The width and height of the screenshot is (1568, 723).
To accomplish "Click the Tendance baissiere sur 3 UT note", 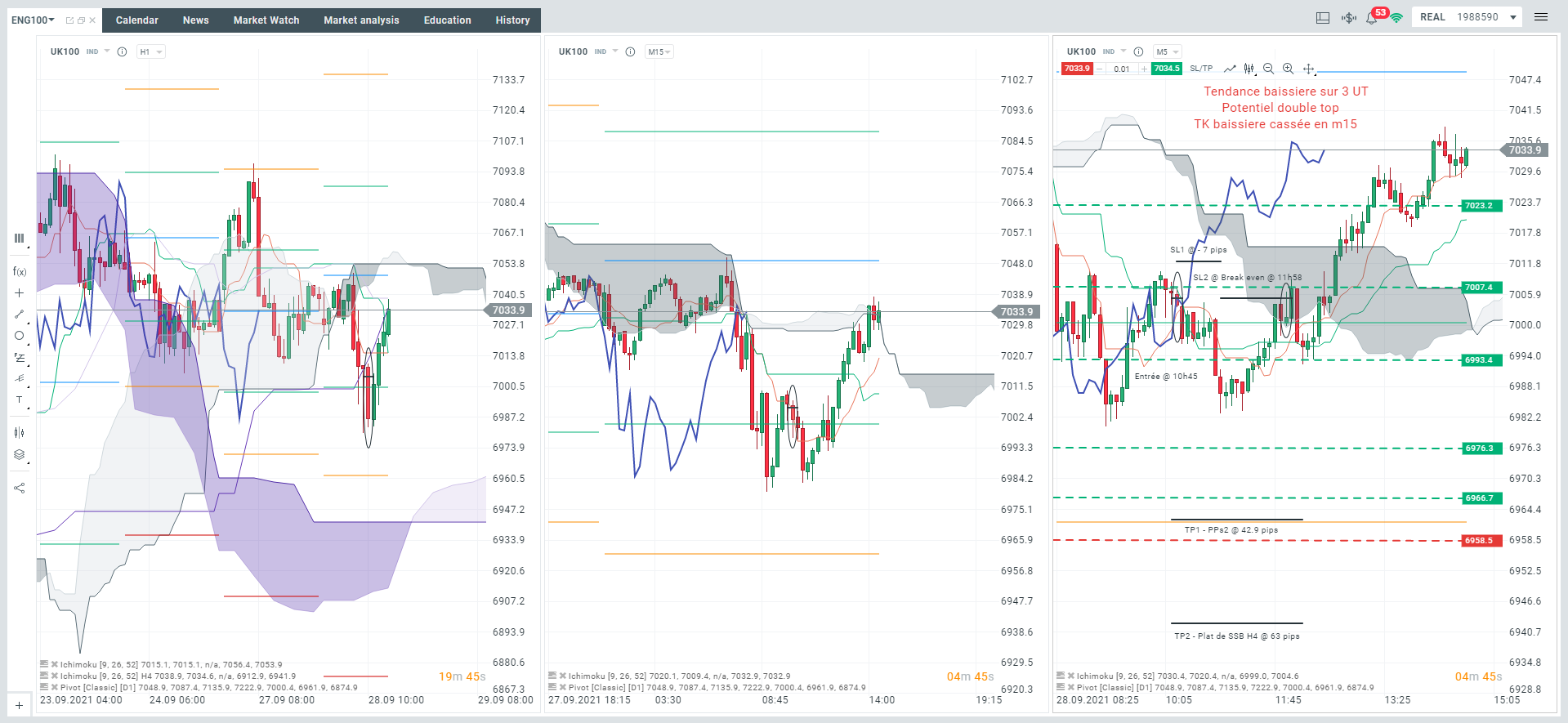I will click(1285, 91).
